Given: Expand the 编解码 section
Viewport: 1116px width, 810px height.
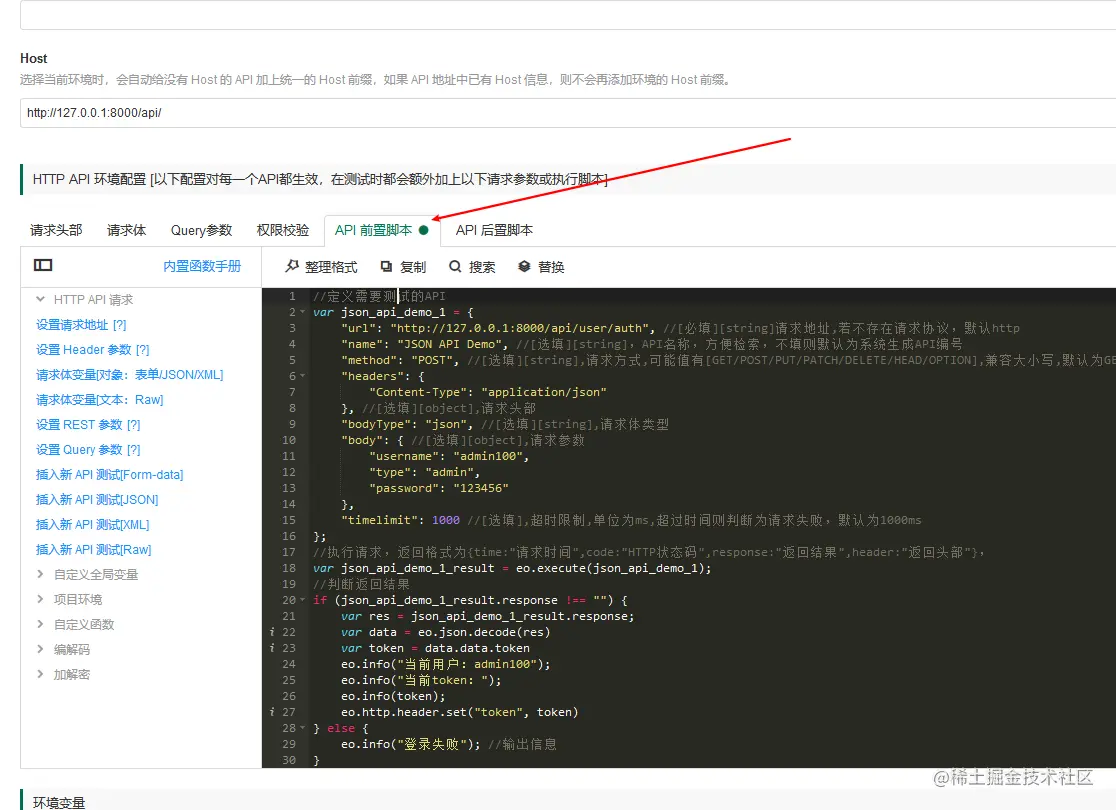Looking at the screenshot, I should [x=41, y=648].
